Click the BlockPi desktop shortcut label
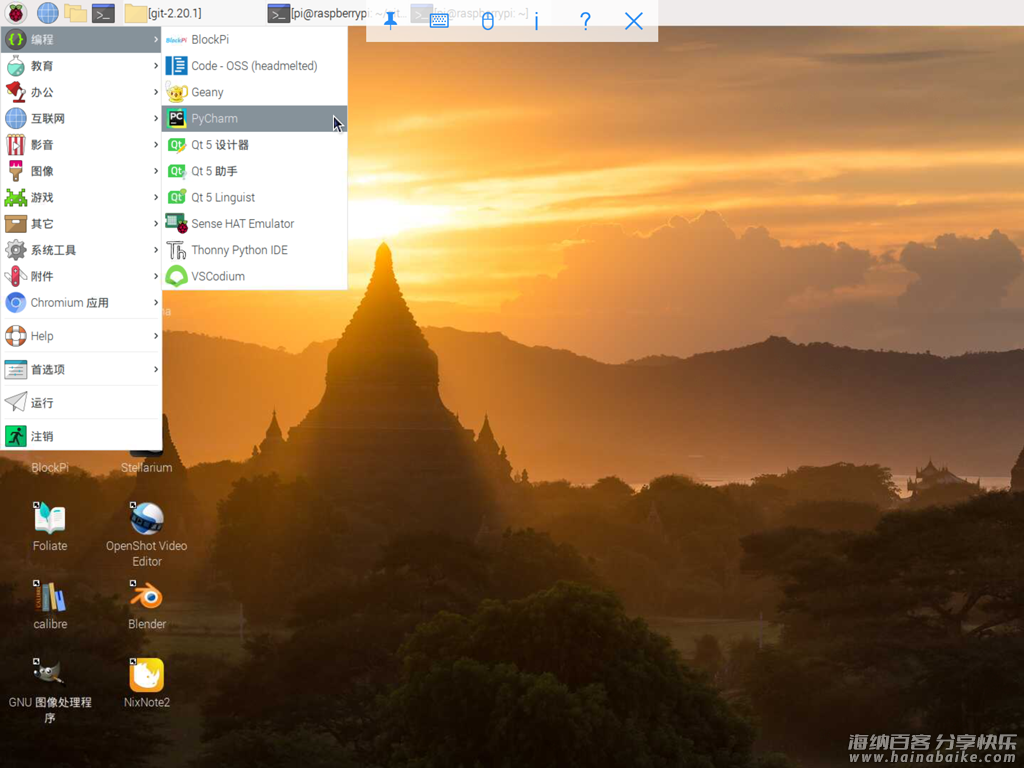The height and width of the screenshot is (768, 1024). pyautogui.click(x=50, y=468)
